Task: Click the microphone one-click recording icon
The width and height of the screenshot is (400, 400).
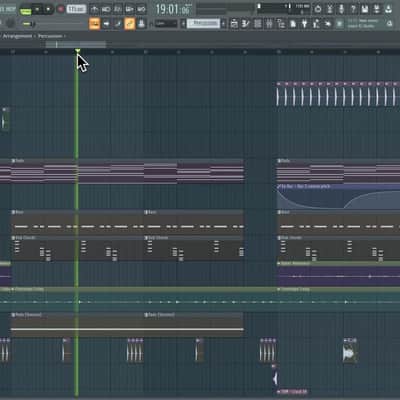Action: (341, 9)
